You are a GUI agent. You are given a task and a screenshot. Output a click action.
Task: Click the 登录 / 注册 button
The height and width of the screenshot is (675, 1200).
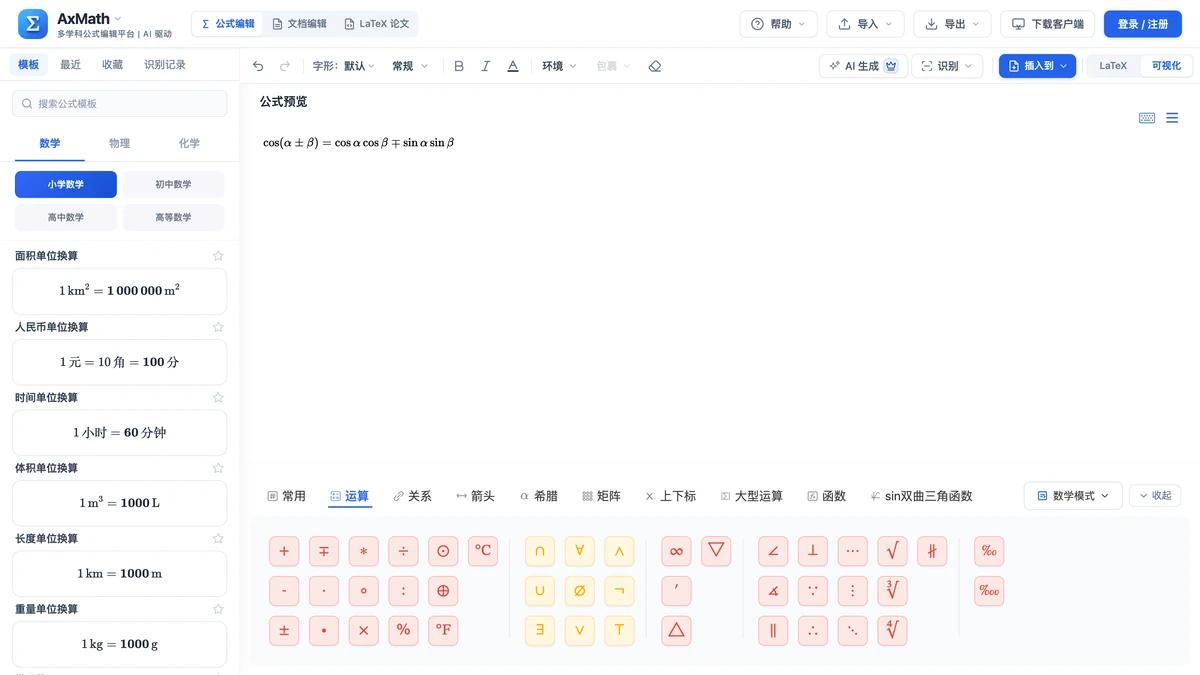1143,24
